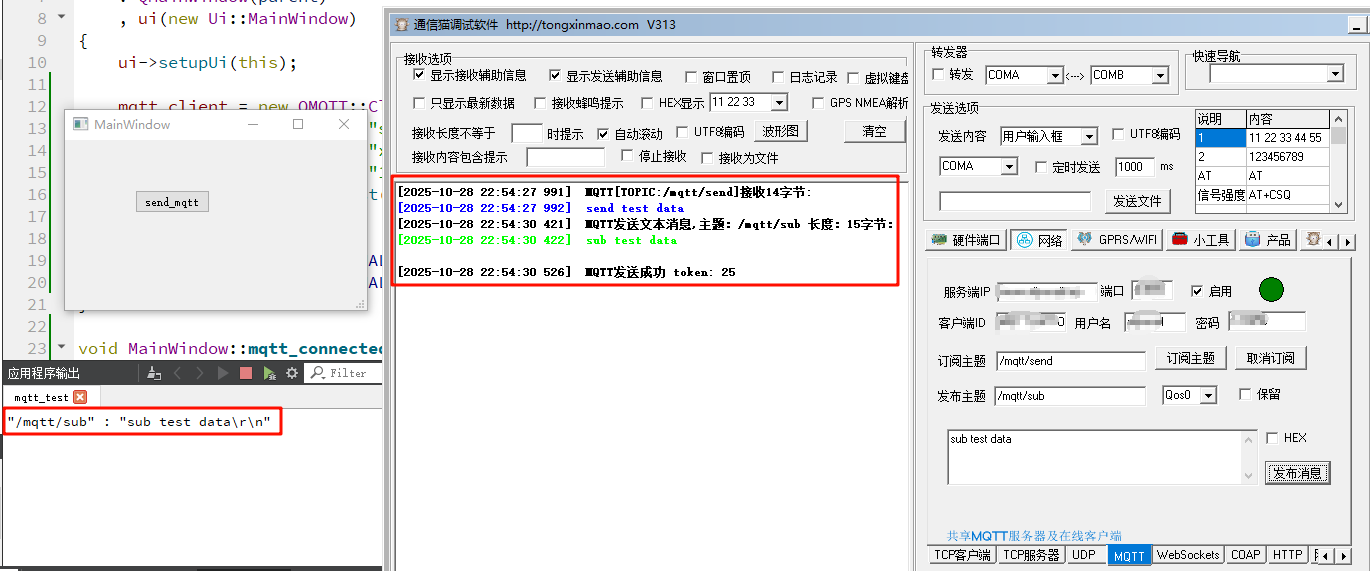This screenshot has height=571, width=1370.
Task: Check 保留 option for publish
Action: [1245, 394]
